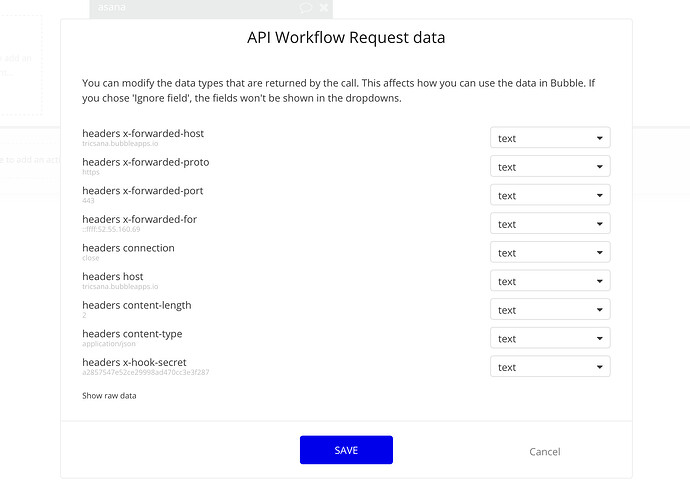Open type dropdown for headers connection

point(550,253)
